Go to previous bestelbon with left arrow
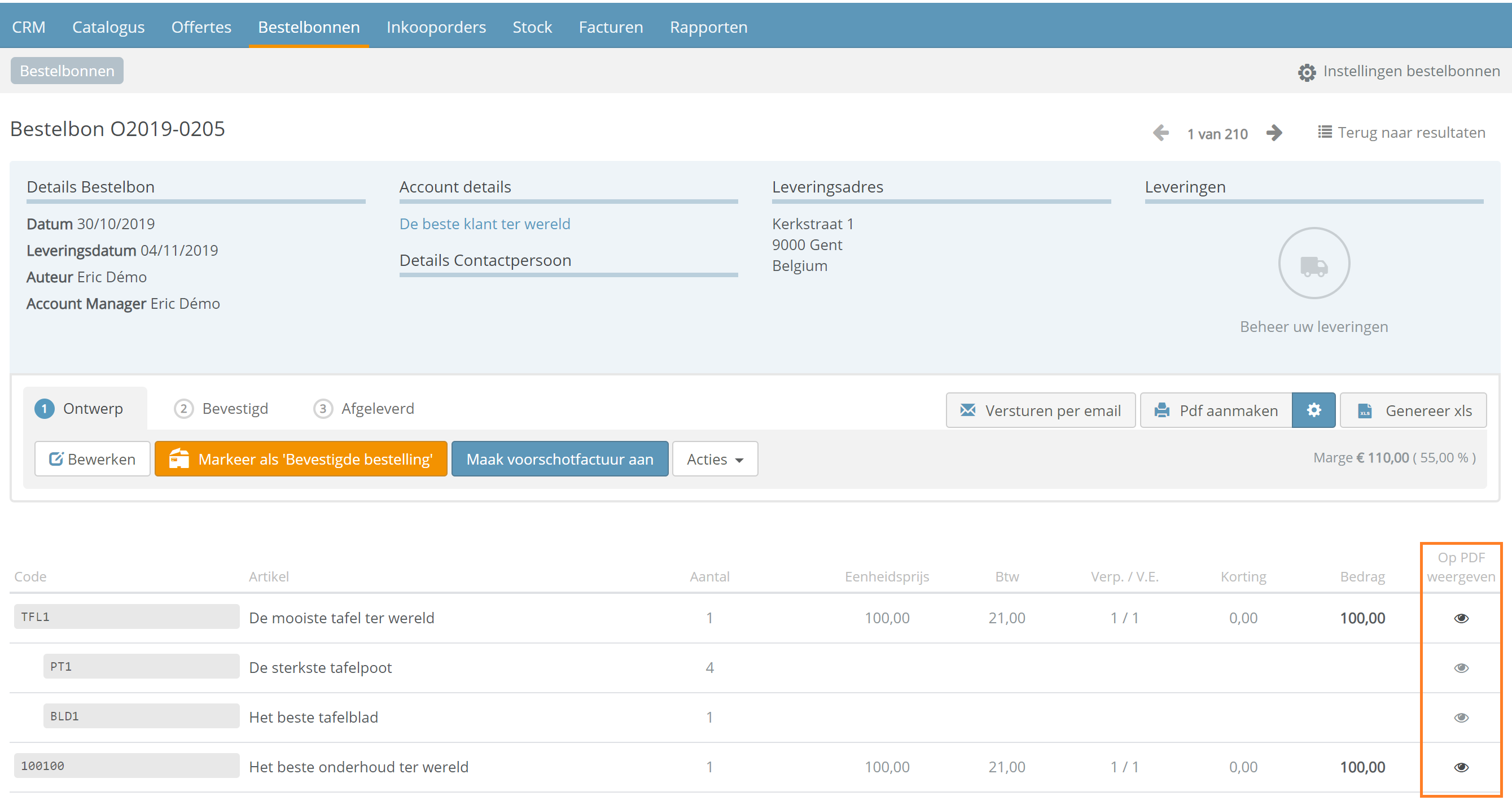Screen dimensions: 1512x809 [x=1160, y=133]
